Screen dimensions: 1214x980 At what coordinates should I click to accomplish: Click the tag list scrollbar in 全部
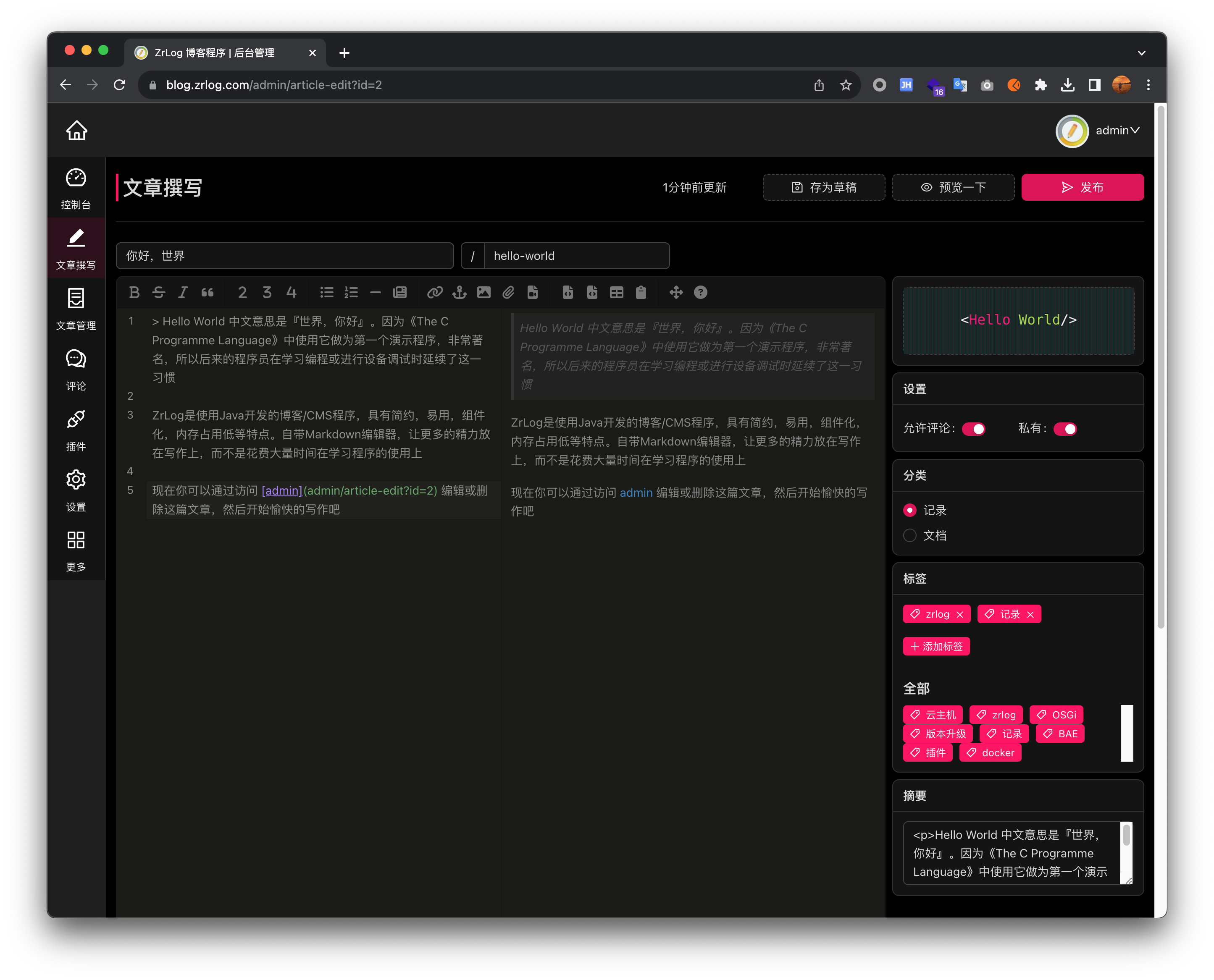click(x=1127, y=733)
